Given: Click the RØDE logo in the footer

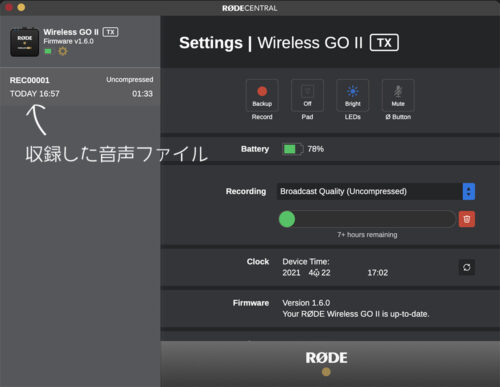Looking at the screenshot, I should [326, 358].
